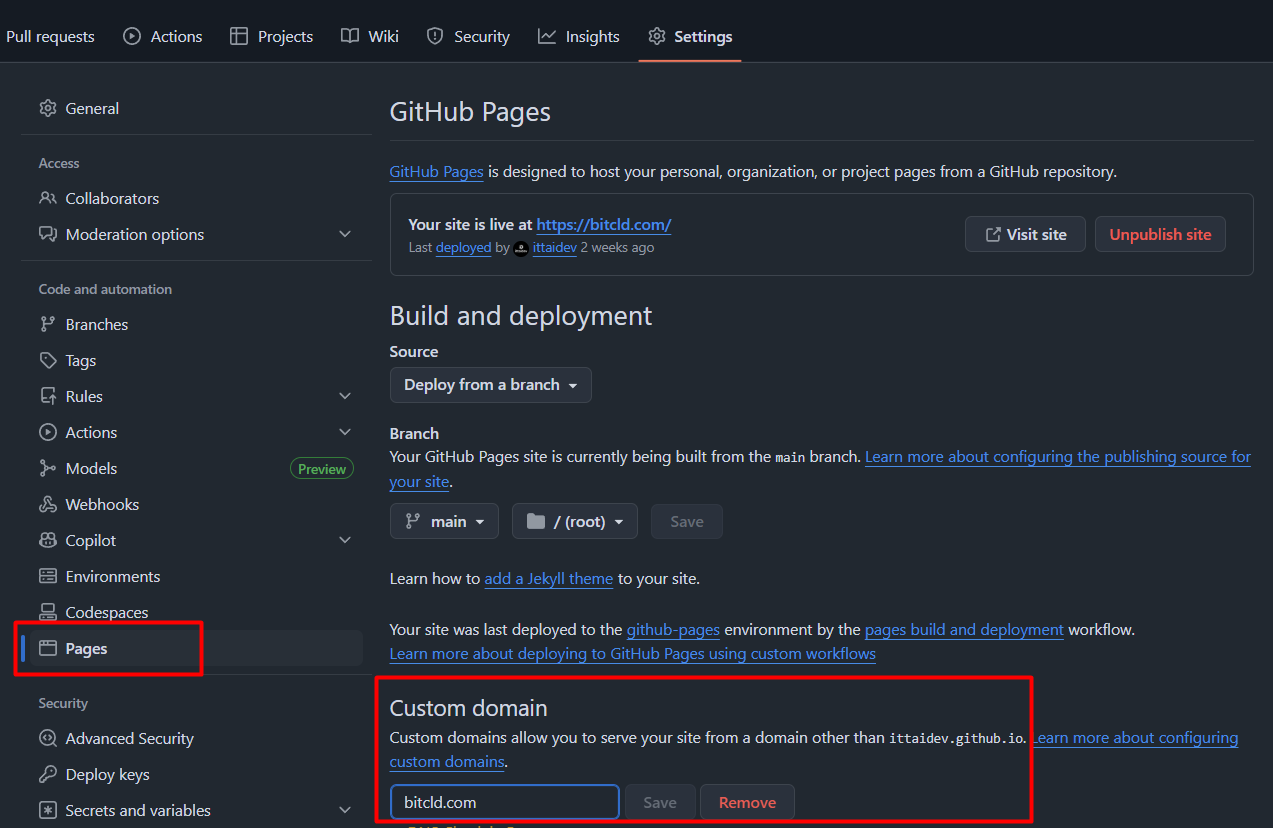Open the Moderation options expander
1273x828 pixels.
[345, 233]
